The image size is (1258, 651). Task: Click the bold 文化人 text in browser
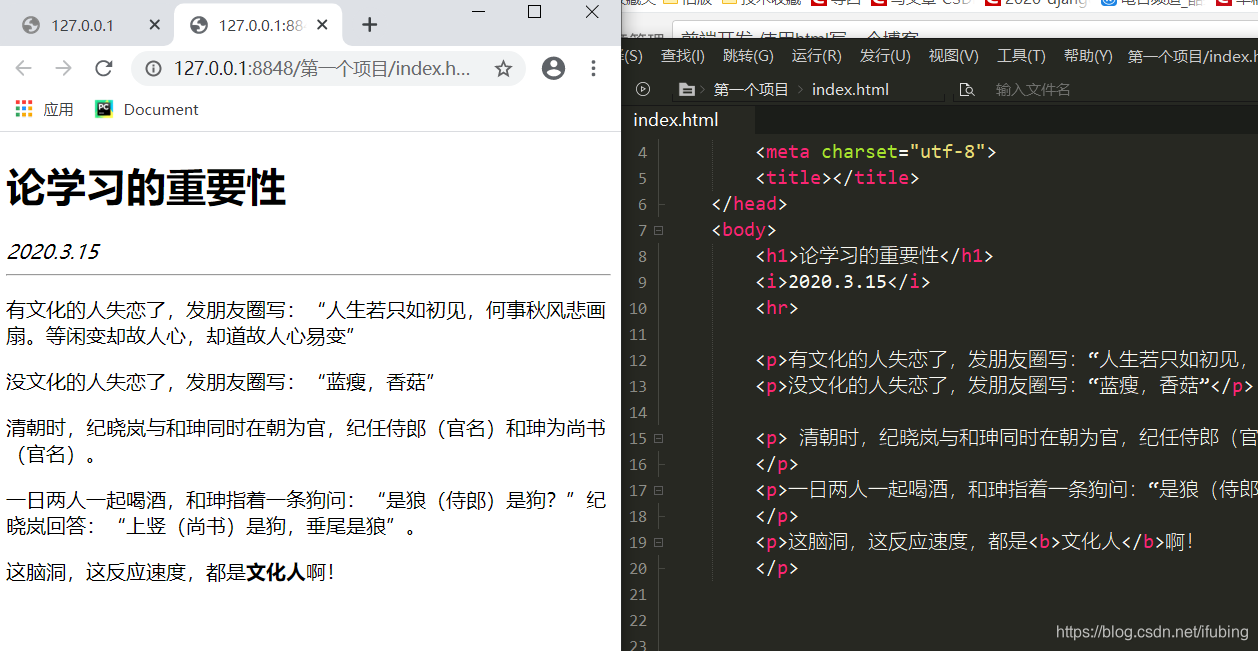[275, 572]
